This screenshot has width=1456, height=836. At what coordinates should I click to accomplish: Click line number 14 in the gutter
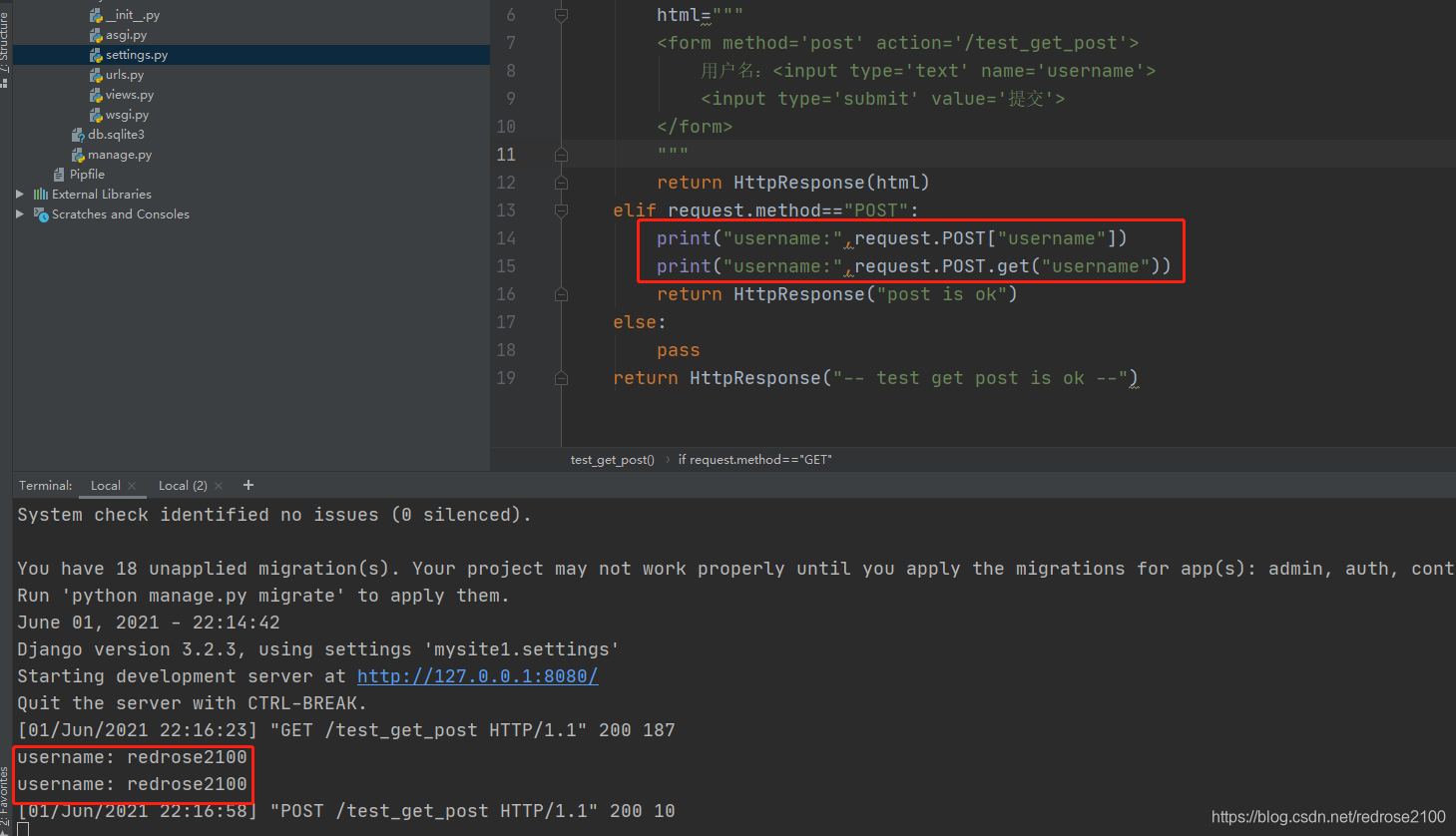point(506,238)
